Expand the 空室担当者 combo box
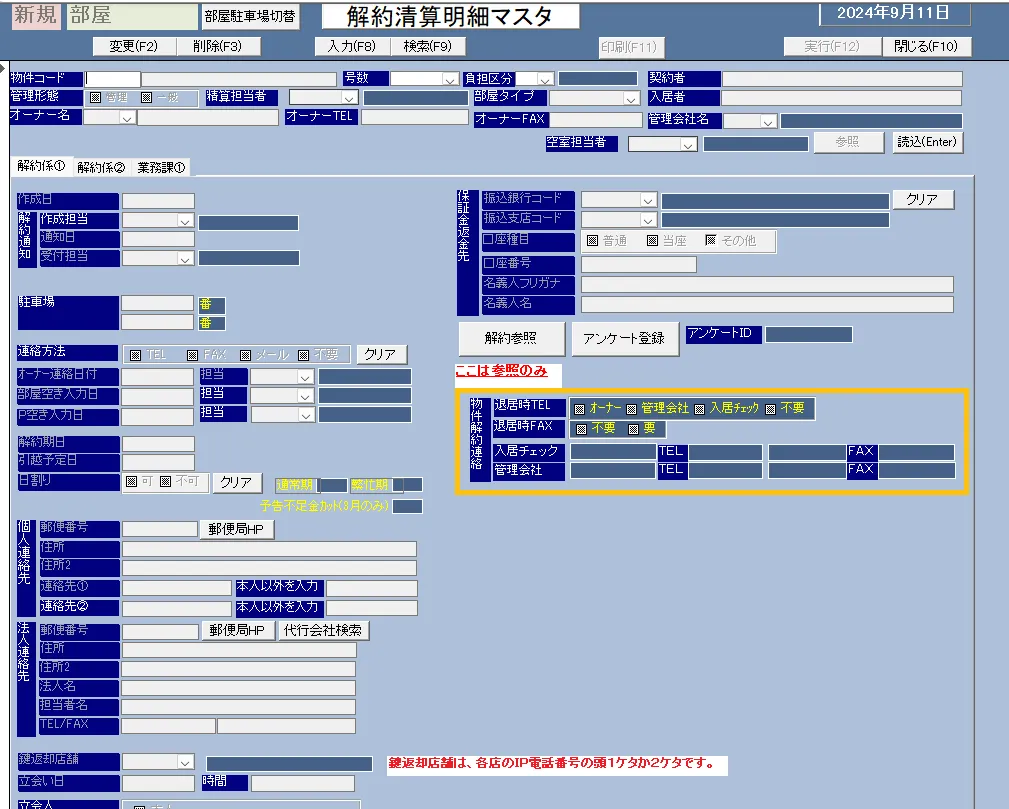Viewport: 1009px width, 809px height. coord(688,144)
